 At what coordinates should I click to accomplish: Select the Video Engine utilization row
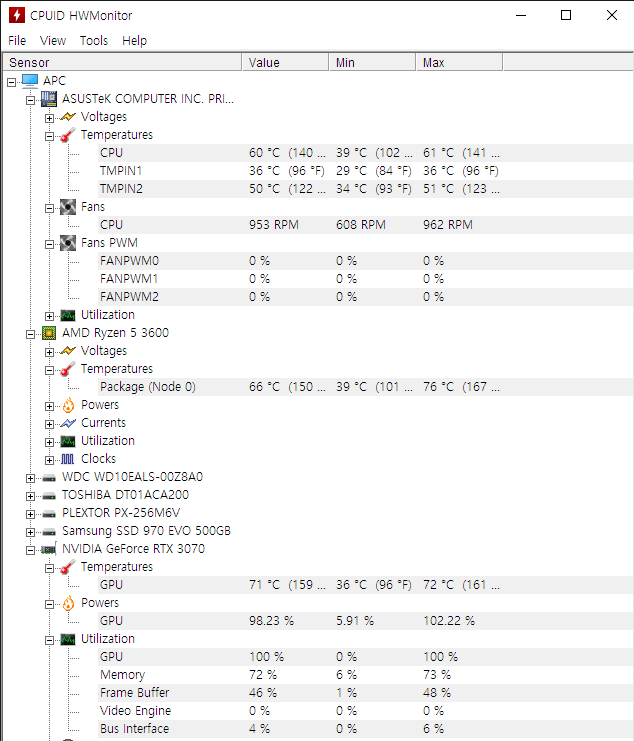click(x=366, y=711)
